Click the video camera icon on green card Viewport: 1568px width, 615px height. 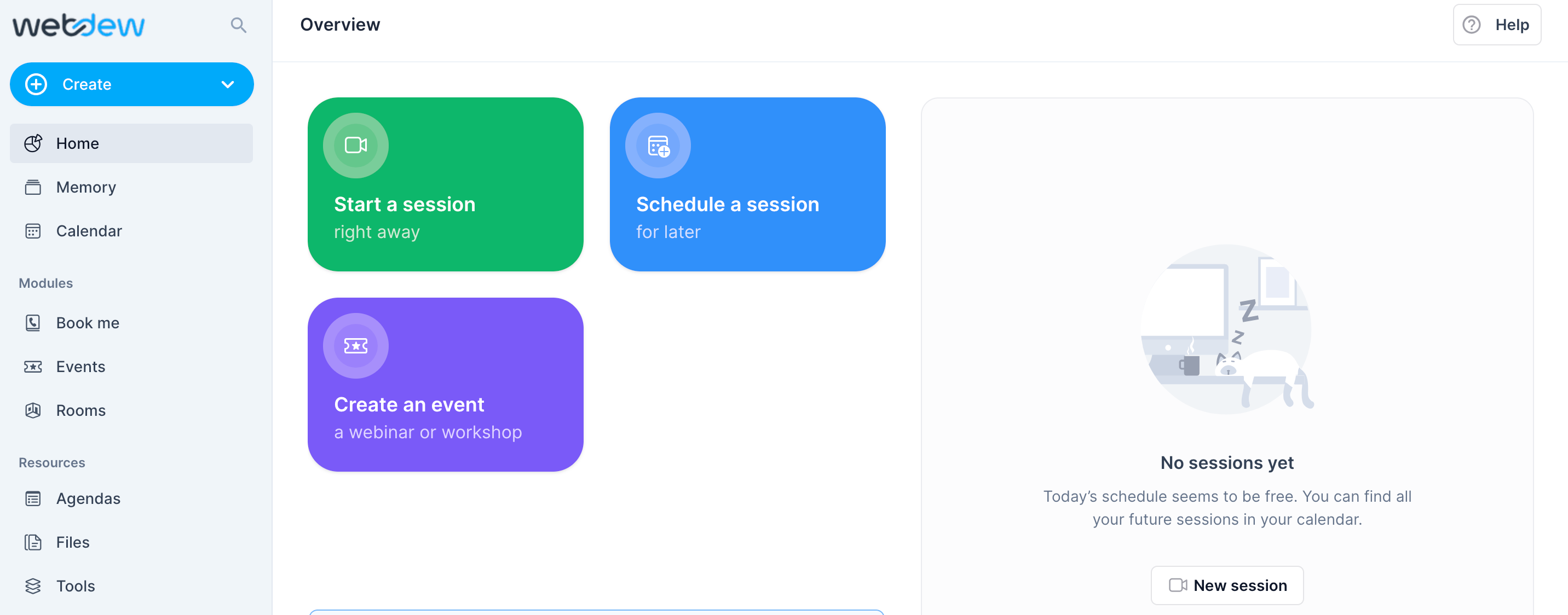(x=355, y=146)
